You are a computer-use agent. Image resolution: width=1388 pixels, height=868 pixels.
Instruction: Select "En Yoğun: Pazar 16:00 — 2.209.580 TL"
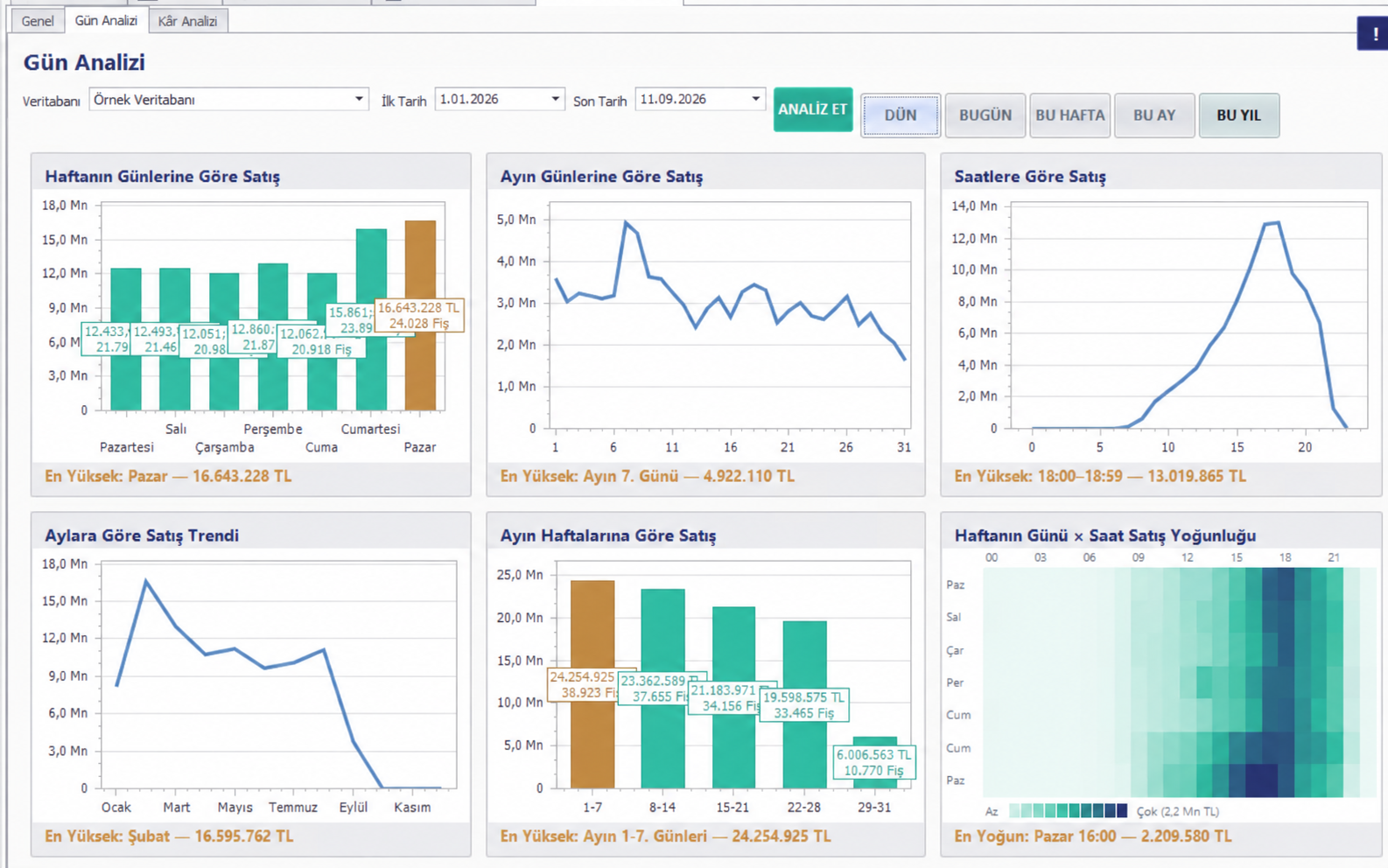1093,836
